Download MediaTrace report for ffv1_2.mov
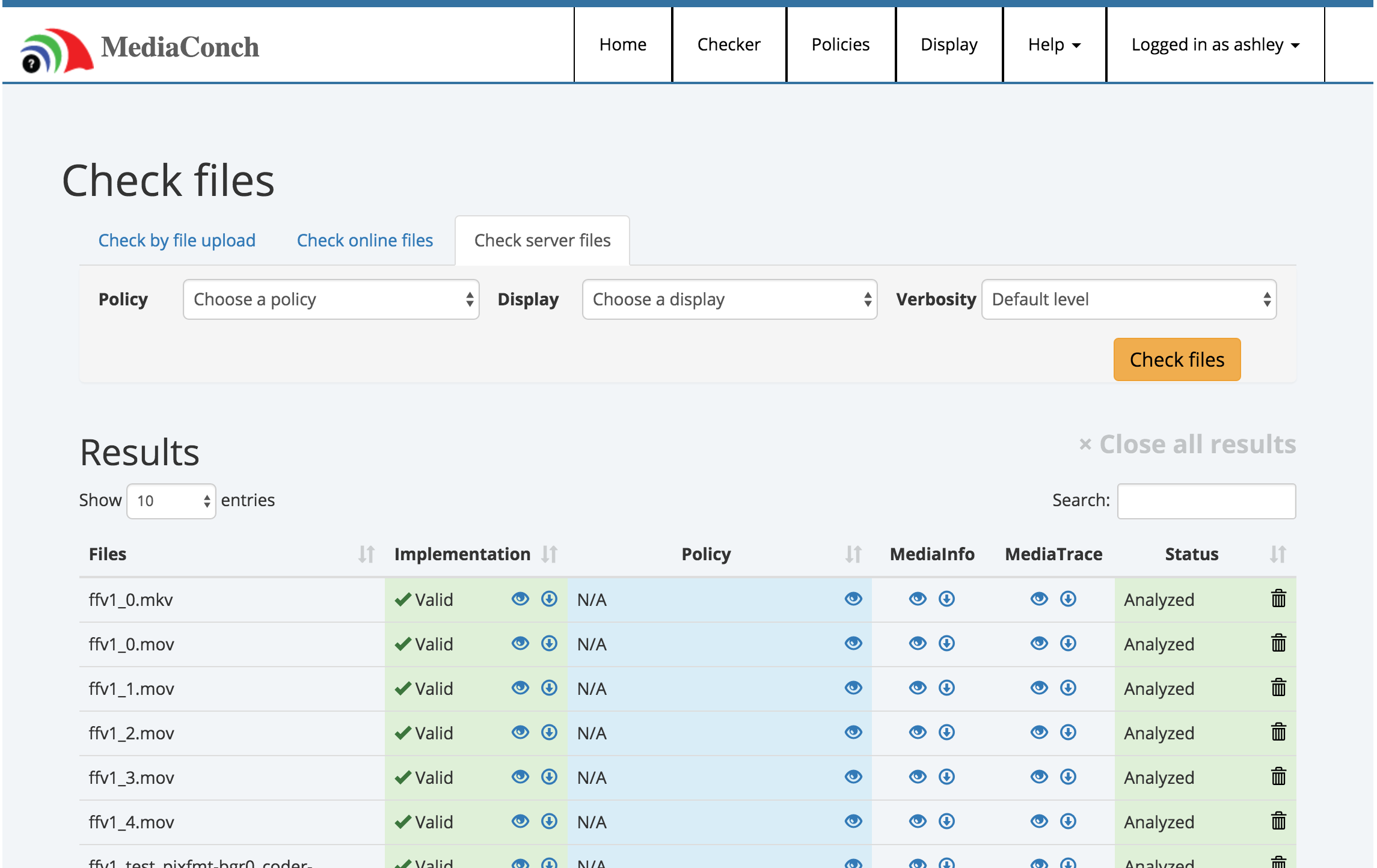This screenshot has height=868, width=1377. pyautogui.click(x=1068, y=732)
